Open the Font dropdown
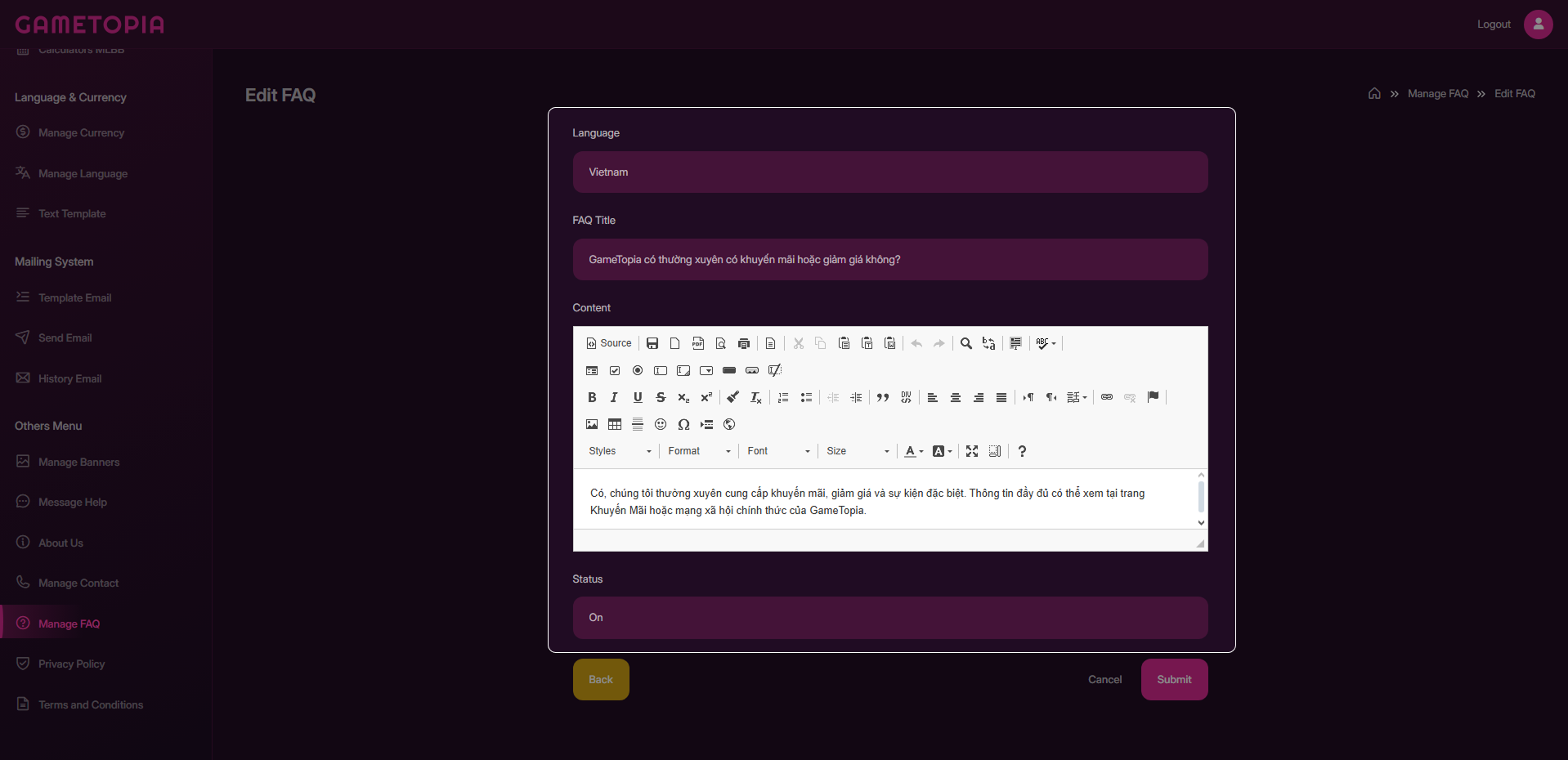The height and width of the screenshot is (760, 1568). [x=778, y=451]
